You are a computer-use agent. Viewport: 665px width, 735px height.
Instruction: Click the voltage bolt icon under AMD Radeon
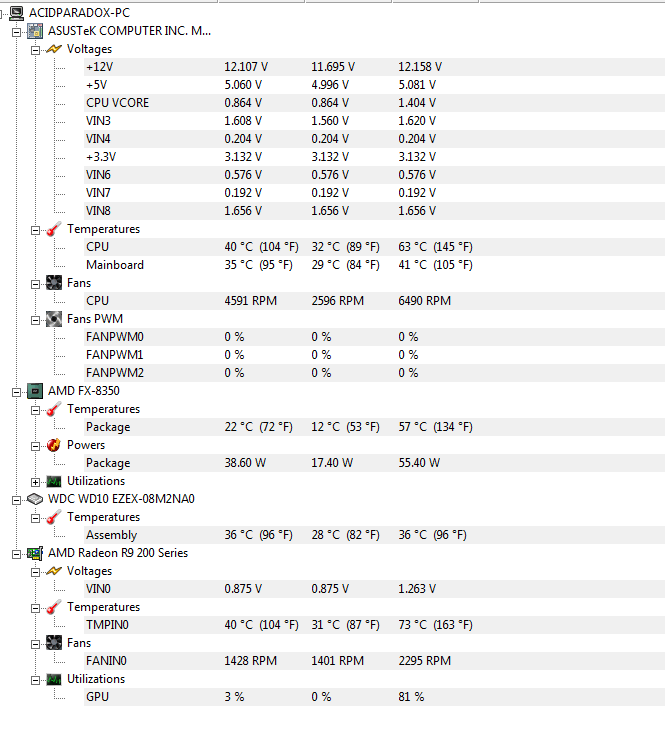point(54,571)
